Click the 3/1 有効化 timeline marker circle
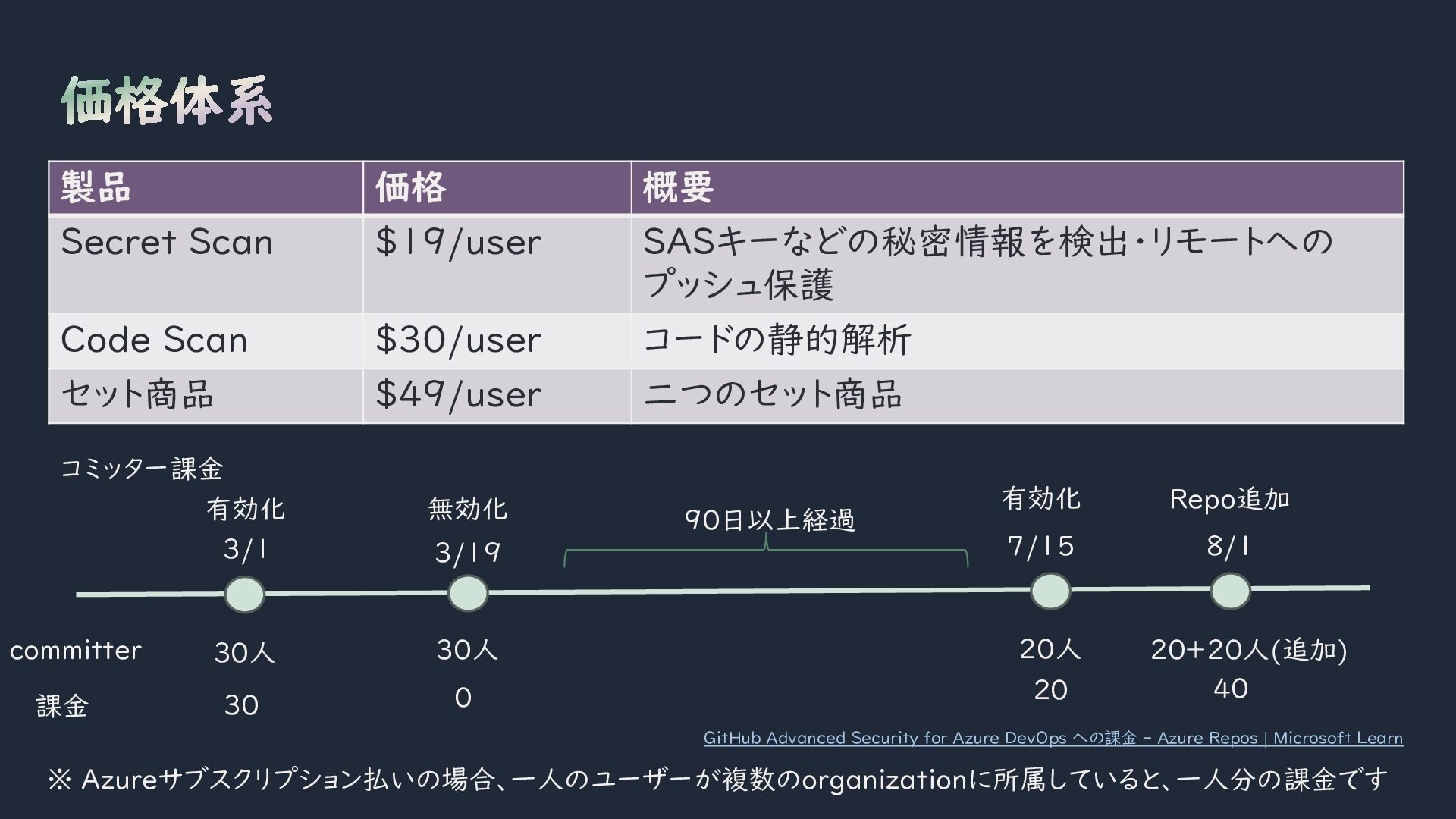Viewport: 1456px width, 819px height. (x=245, y=595)
